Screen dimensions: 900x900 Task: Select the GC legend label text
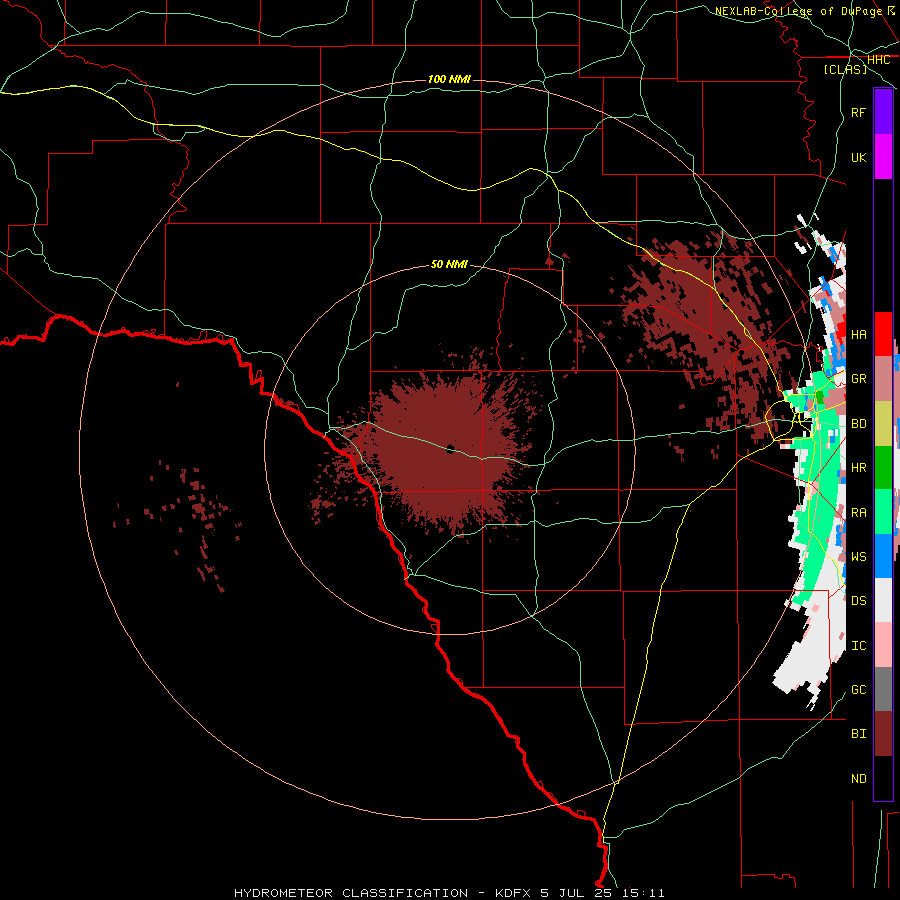pyautogui.click(x=858, y=689)
